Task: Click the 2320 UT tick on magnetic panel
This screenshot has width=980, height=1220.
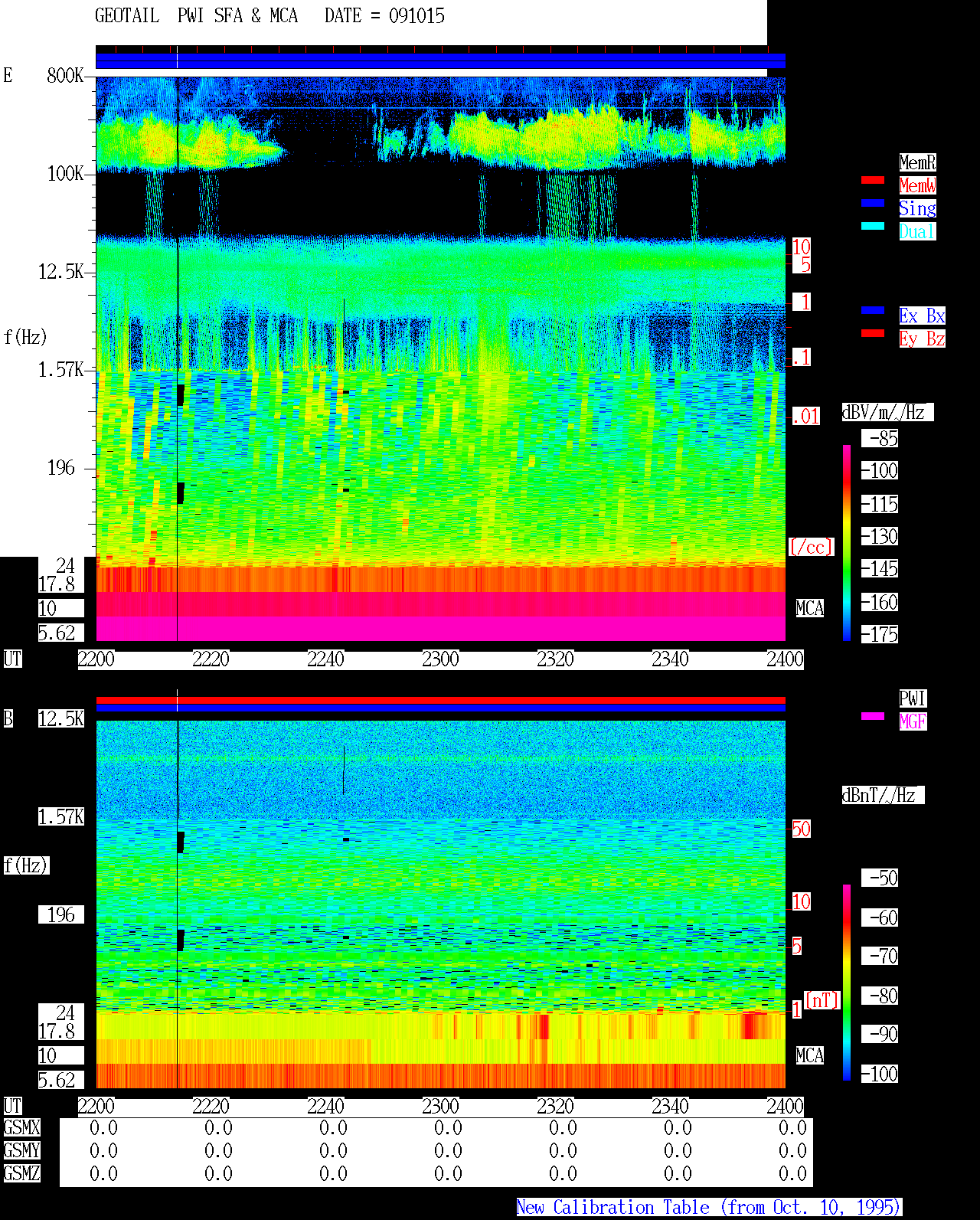Action: point(555,1107)
